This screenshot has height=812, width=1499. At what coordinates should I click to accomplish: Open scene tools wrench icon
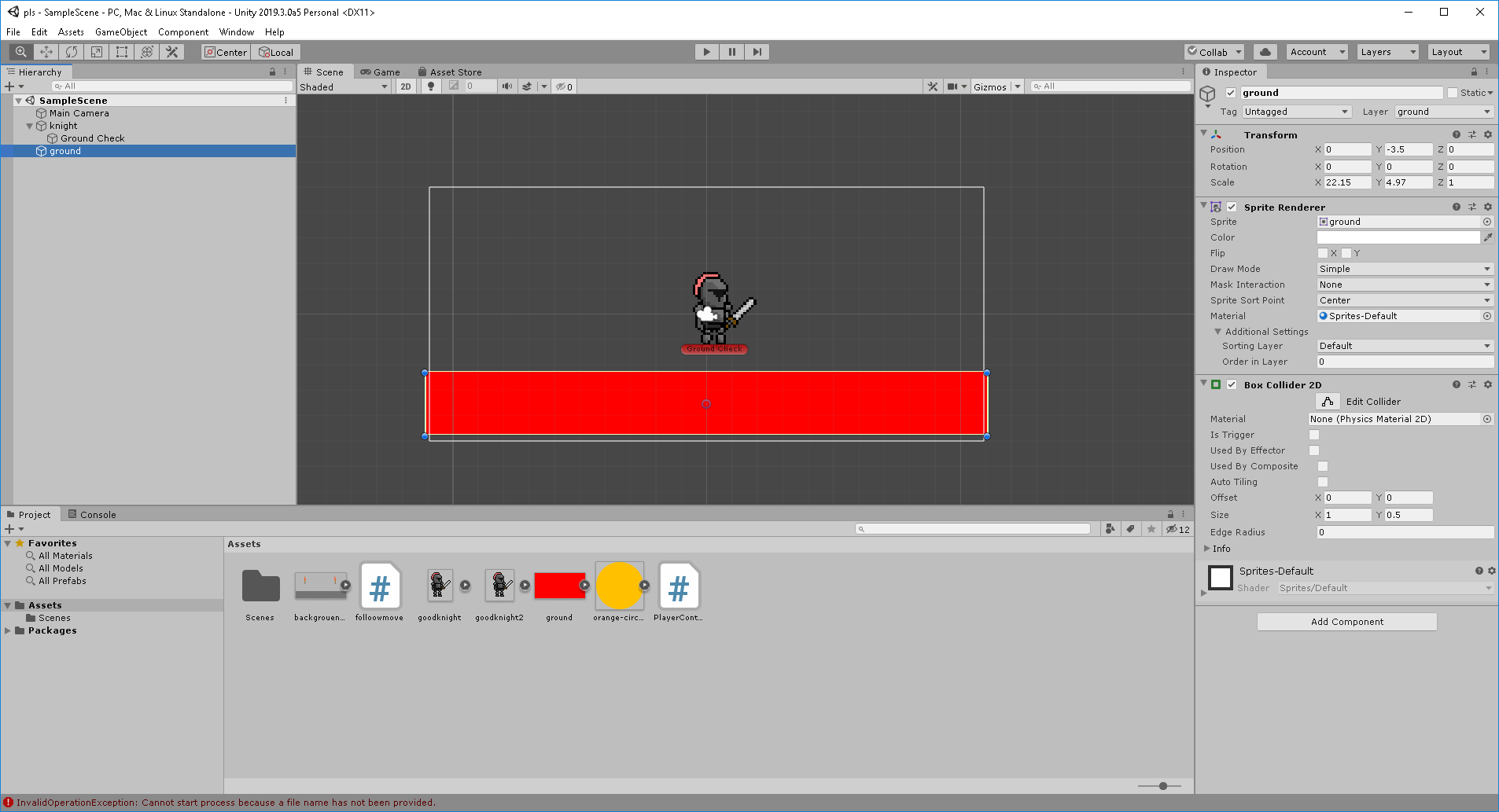pos(933,86)
